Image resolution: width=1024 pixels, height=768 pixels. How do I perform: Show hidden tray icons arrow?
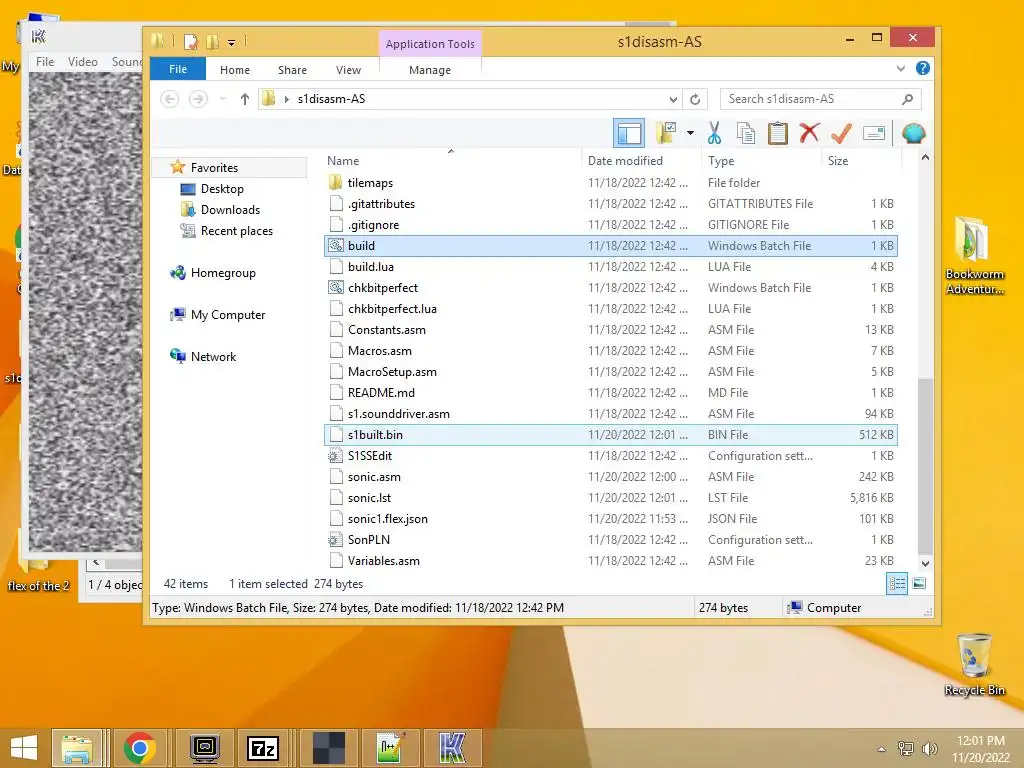[881, 749]
